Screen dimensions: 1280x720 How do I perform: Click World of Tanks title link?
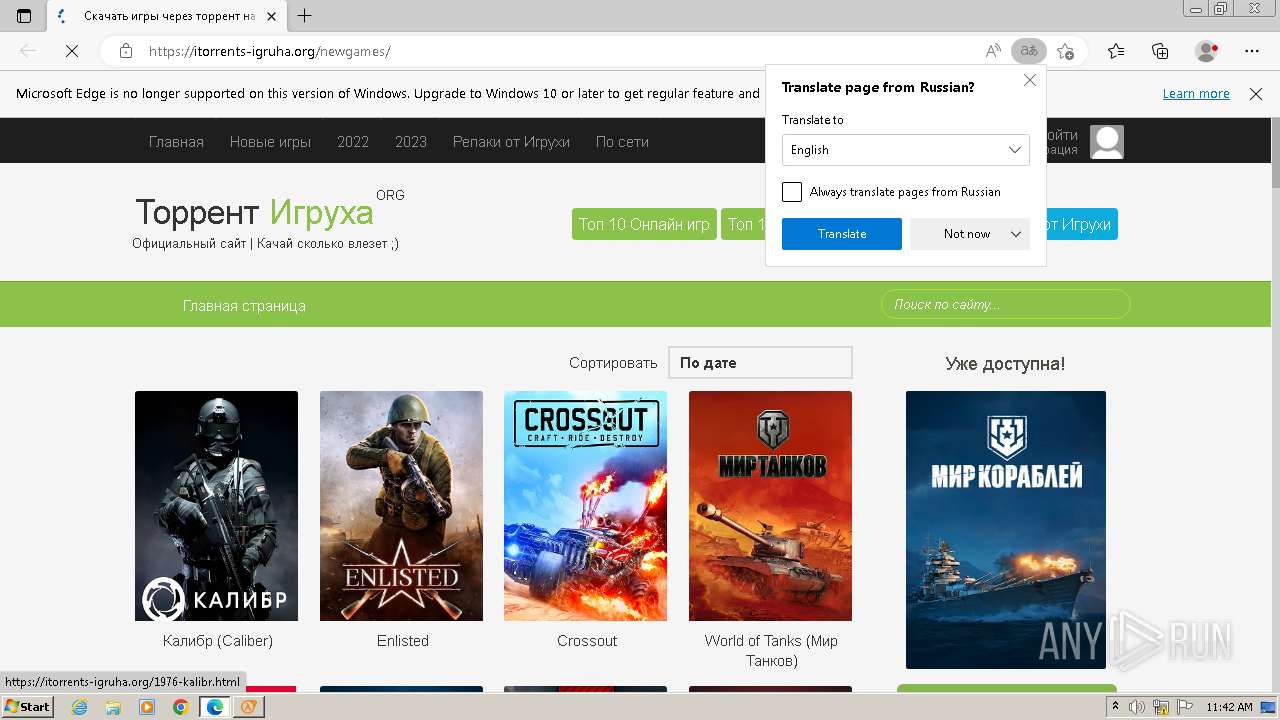[771, 651]
